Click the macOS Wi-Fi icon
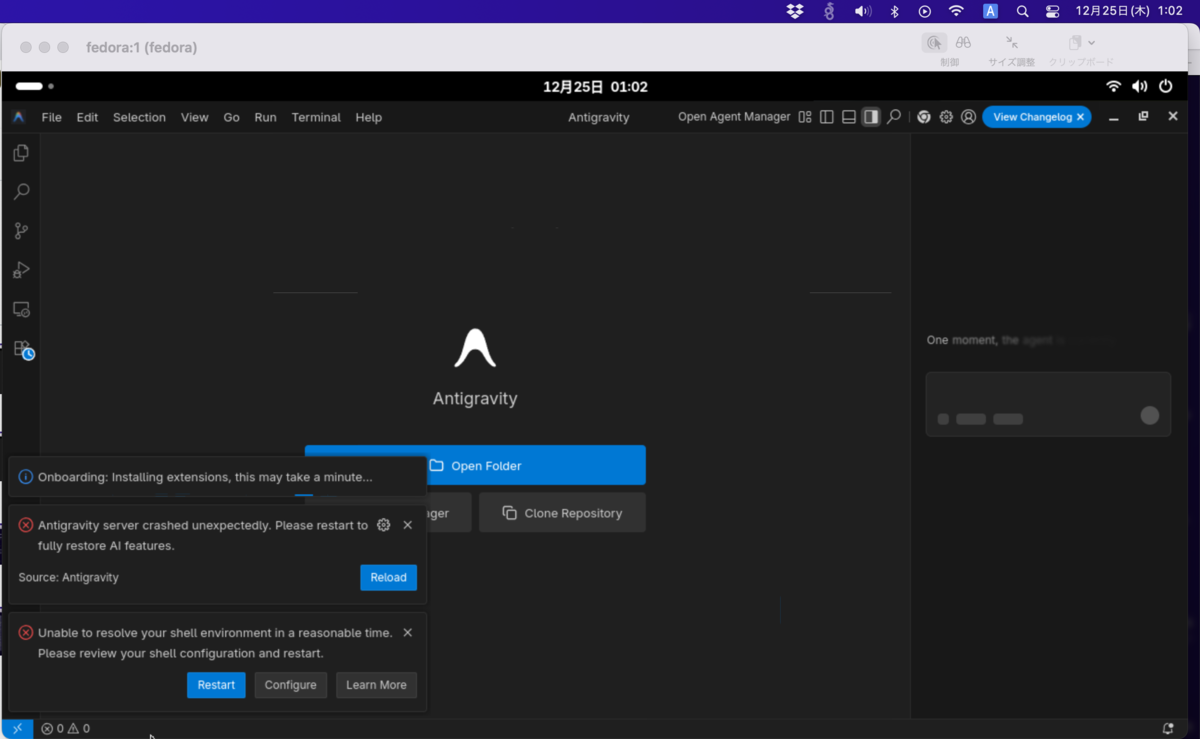 956,11
